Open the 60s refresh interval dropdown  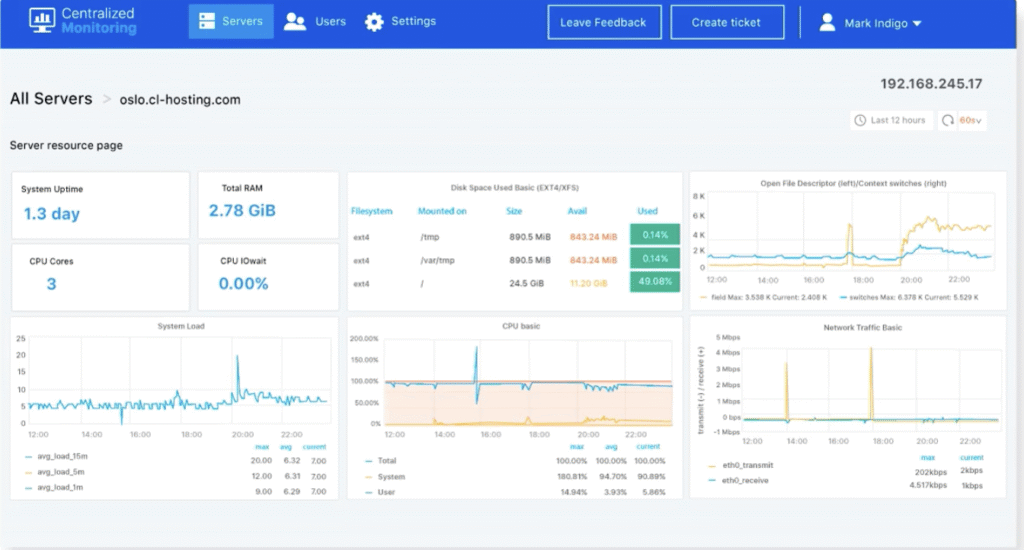tap(971, 120)
